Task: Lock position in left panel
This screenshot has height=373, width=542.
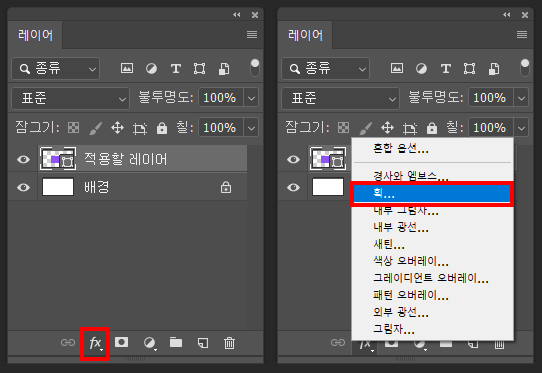Action: coord(118,128)
